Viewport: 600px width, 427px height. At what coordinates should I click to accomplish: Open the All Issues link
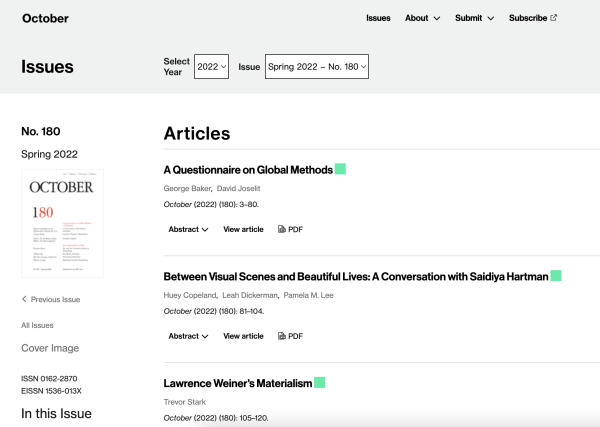point(37,325)
